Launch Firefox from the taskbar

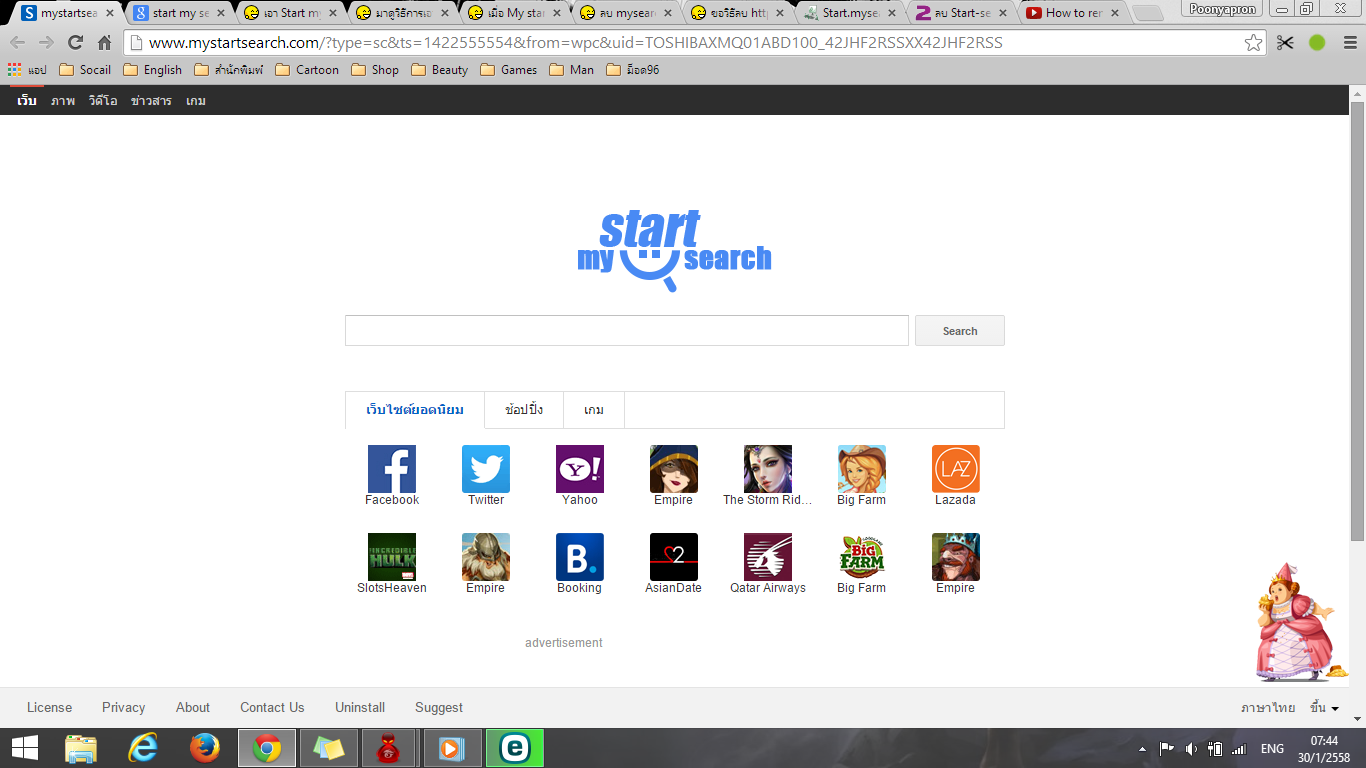(x=205, y=748)
